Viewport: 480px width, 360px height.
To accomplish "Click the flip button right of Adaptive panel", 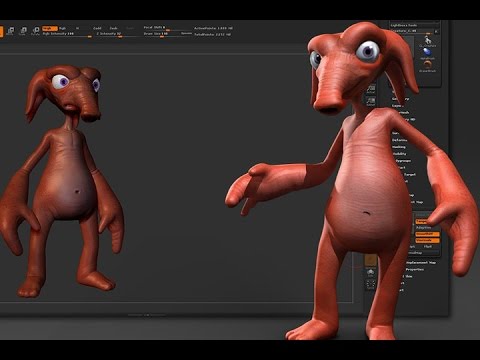I will click(428, 246).
